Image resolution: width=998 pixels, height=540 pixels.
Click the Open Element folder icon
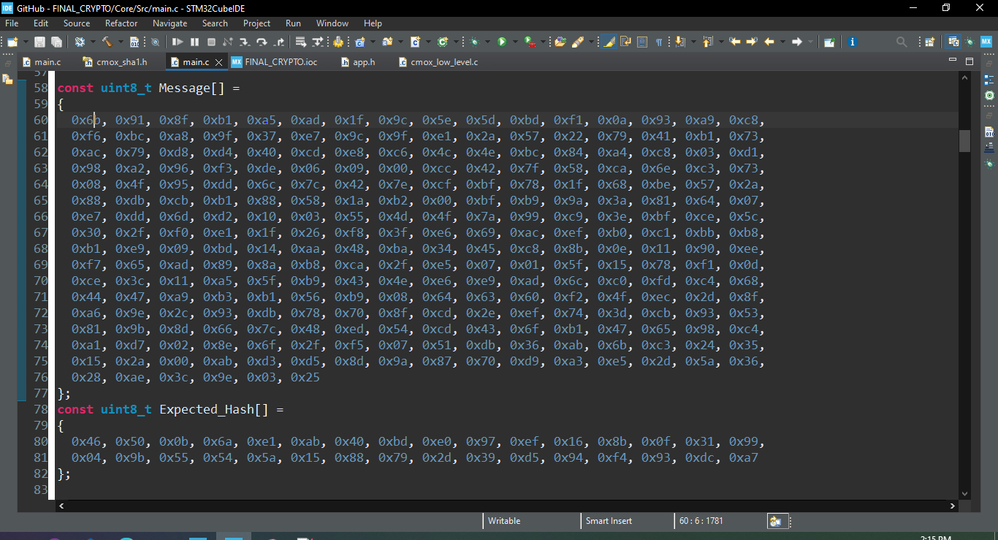(560, 41)
